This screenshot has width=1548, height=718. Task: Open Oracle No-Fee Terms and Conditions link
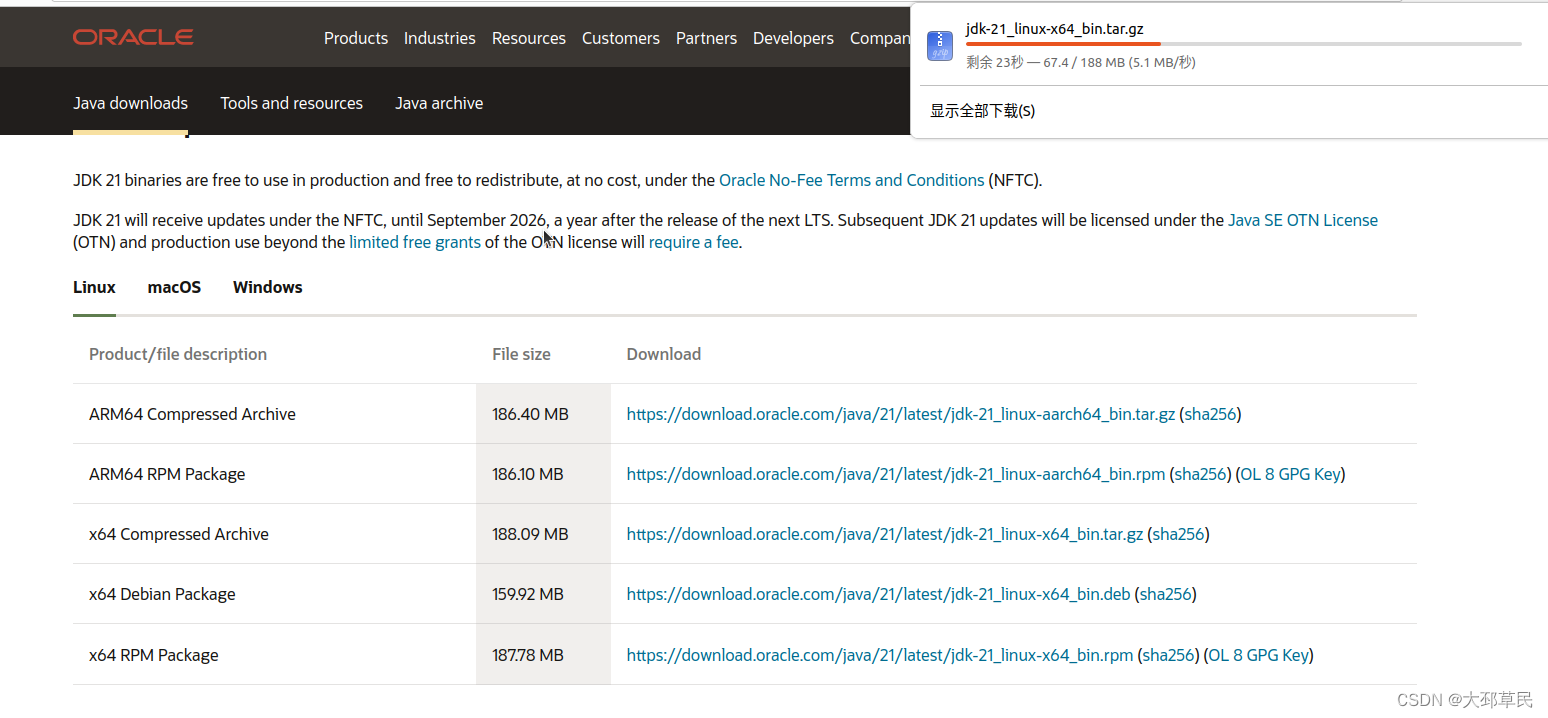tap(852, 180)
